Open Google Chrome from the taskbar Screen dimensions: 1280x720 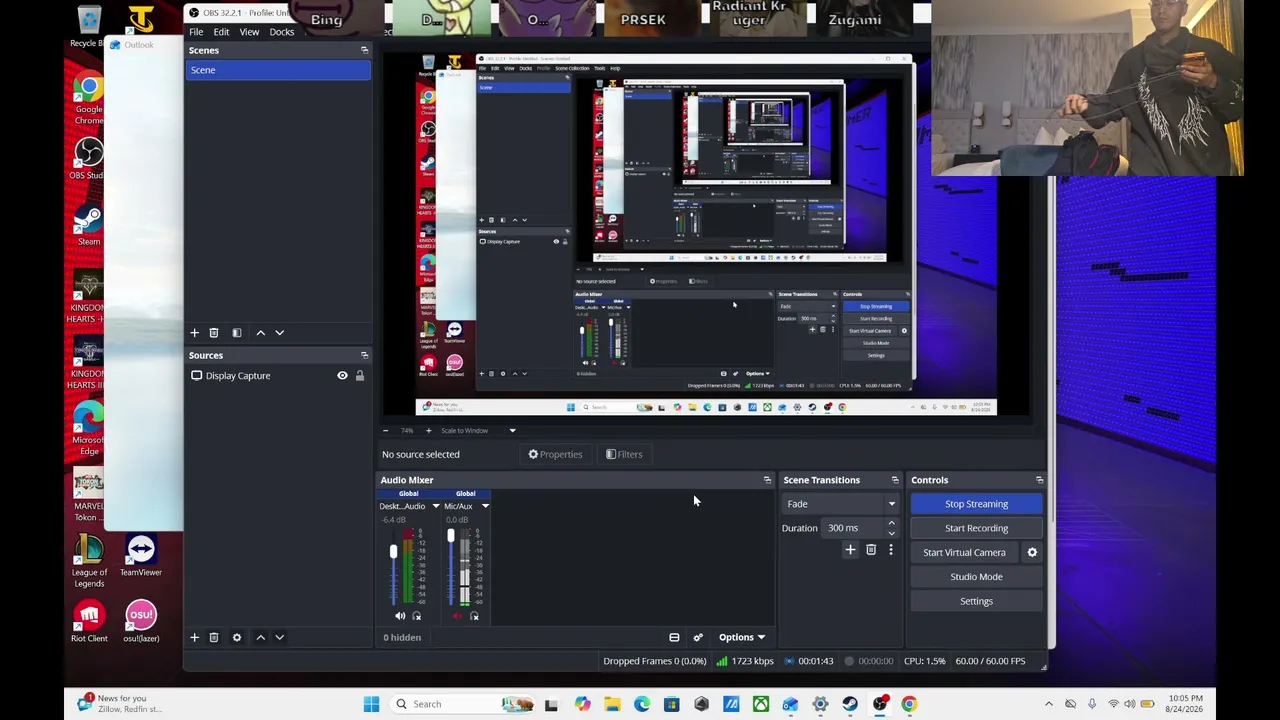909,704
